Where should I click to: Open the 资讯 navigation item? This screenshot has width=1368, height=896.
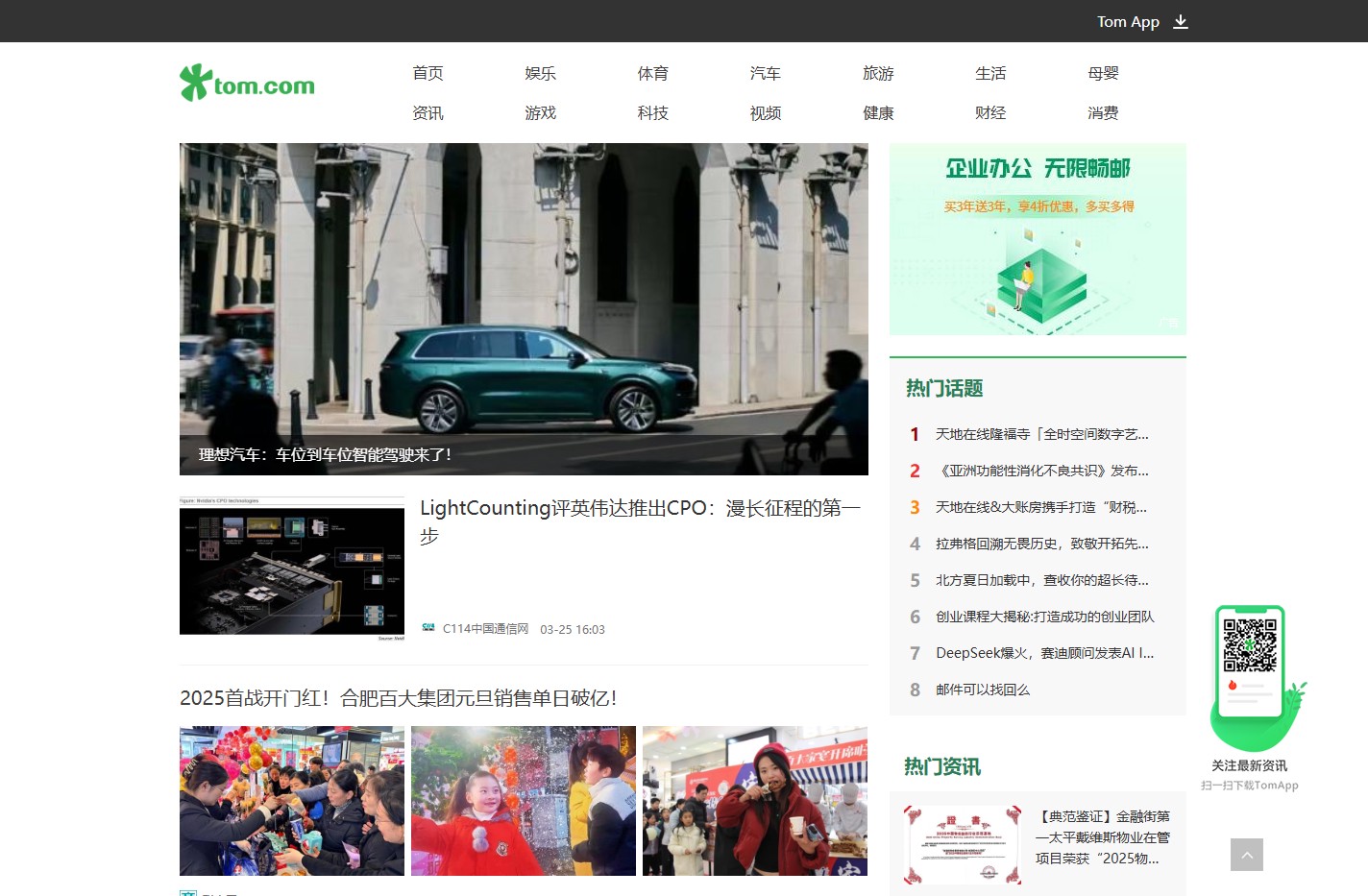pyautogui.click(x=427, y=112)
